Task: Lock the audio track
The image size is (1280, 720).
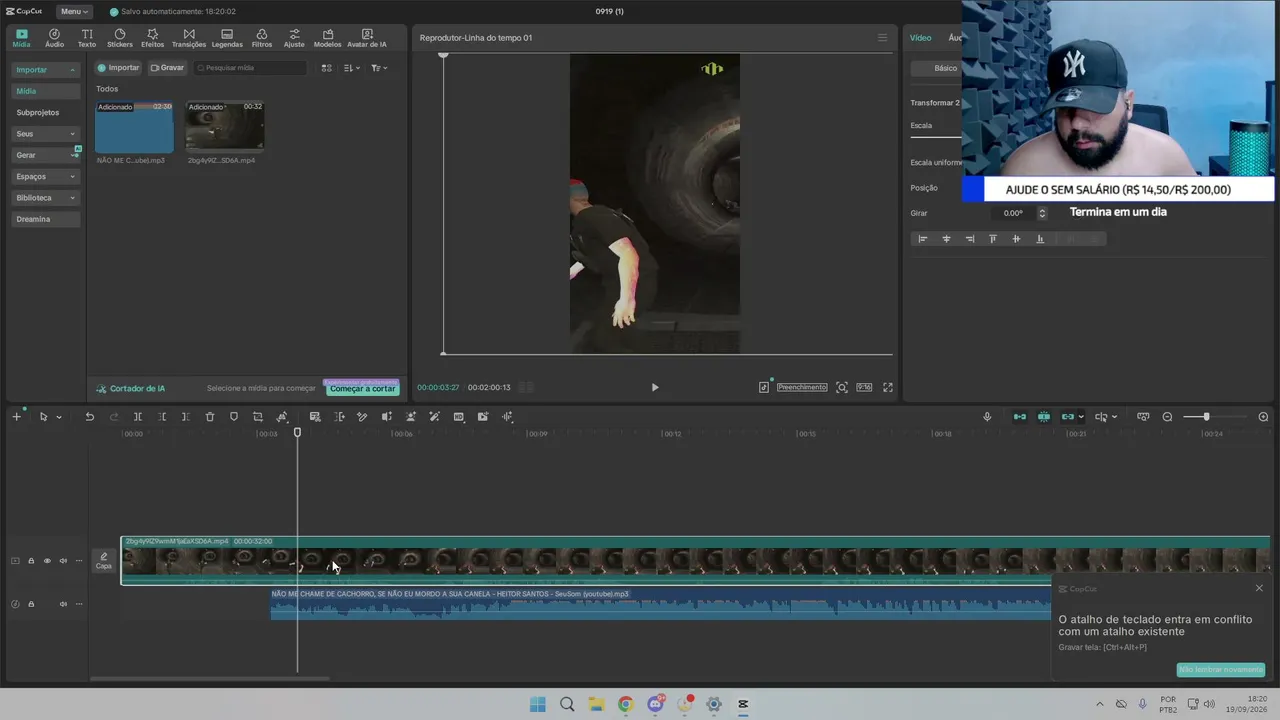Action: click(31, 604)
